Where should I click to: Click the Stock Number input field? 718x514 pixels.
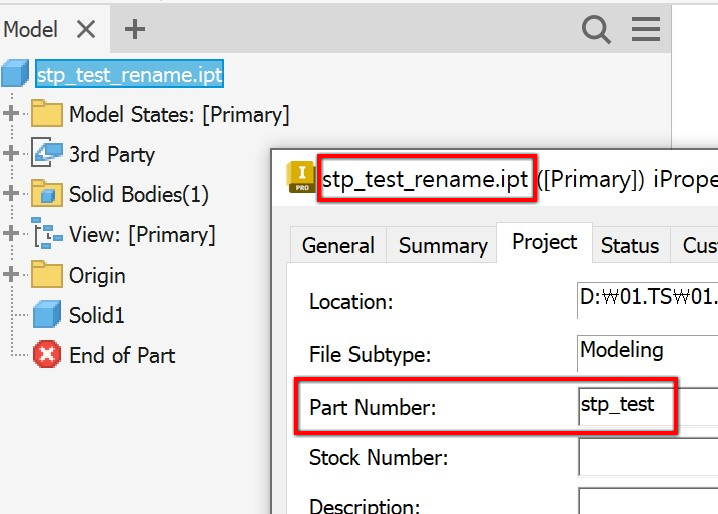point(646,458)
